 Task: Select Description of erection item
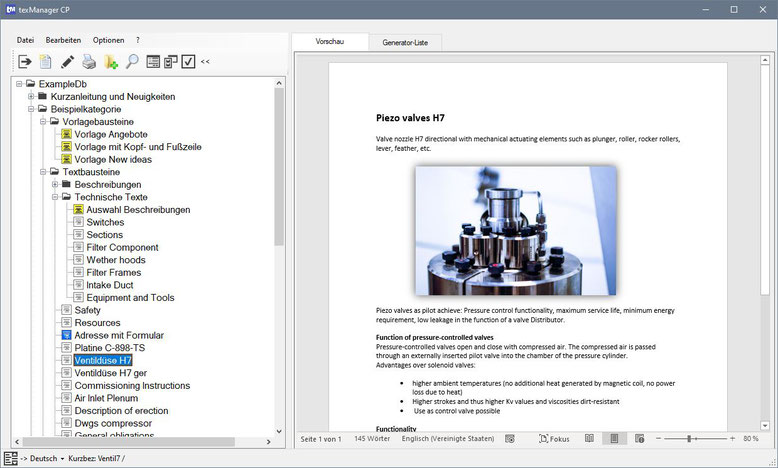click(x=121, y=410)
